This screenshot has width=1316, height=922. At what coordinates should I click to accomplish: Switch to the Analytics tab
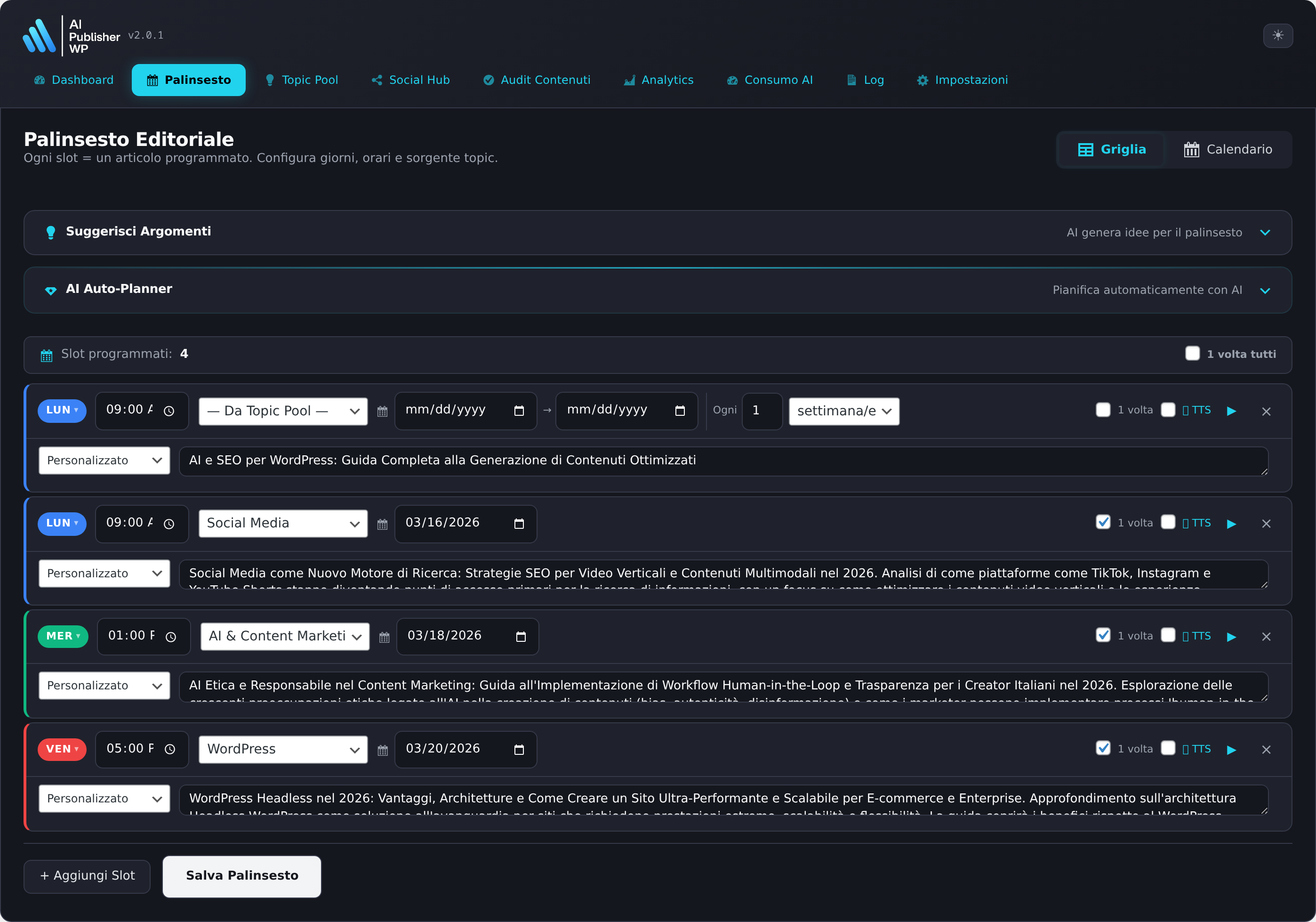[658, 80]
